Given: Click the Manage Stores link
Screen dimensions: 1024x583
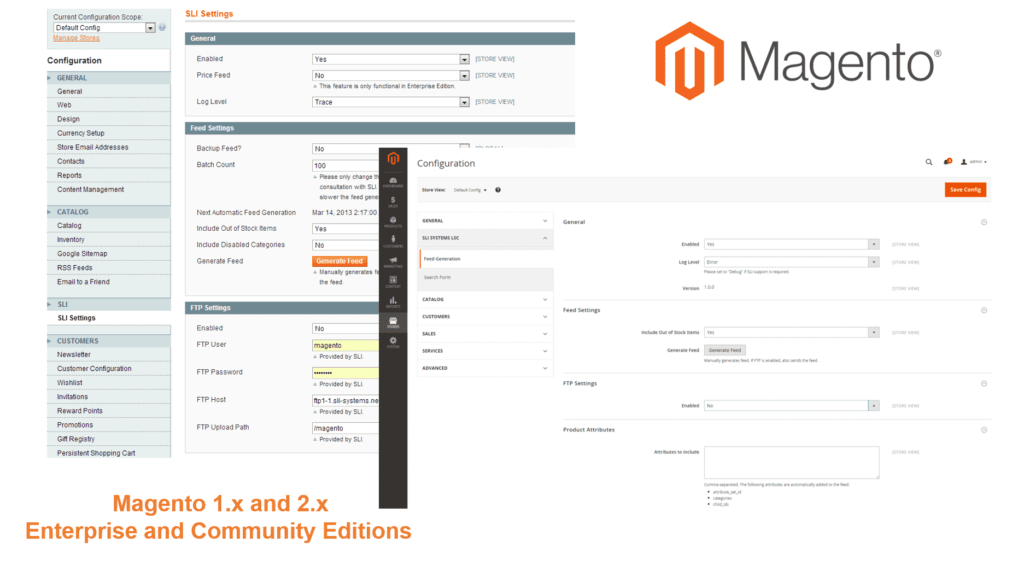Looking at the screenshot, I should [76, 38].
